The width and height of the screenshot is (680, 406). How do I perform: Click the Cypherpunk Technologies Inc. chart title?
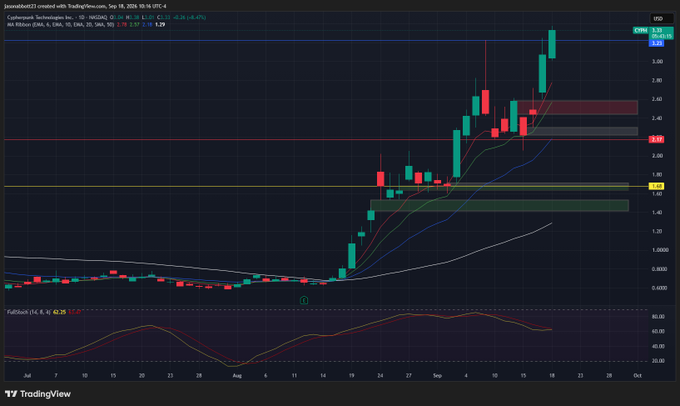40,17
